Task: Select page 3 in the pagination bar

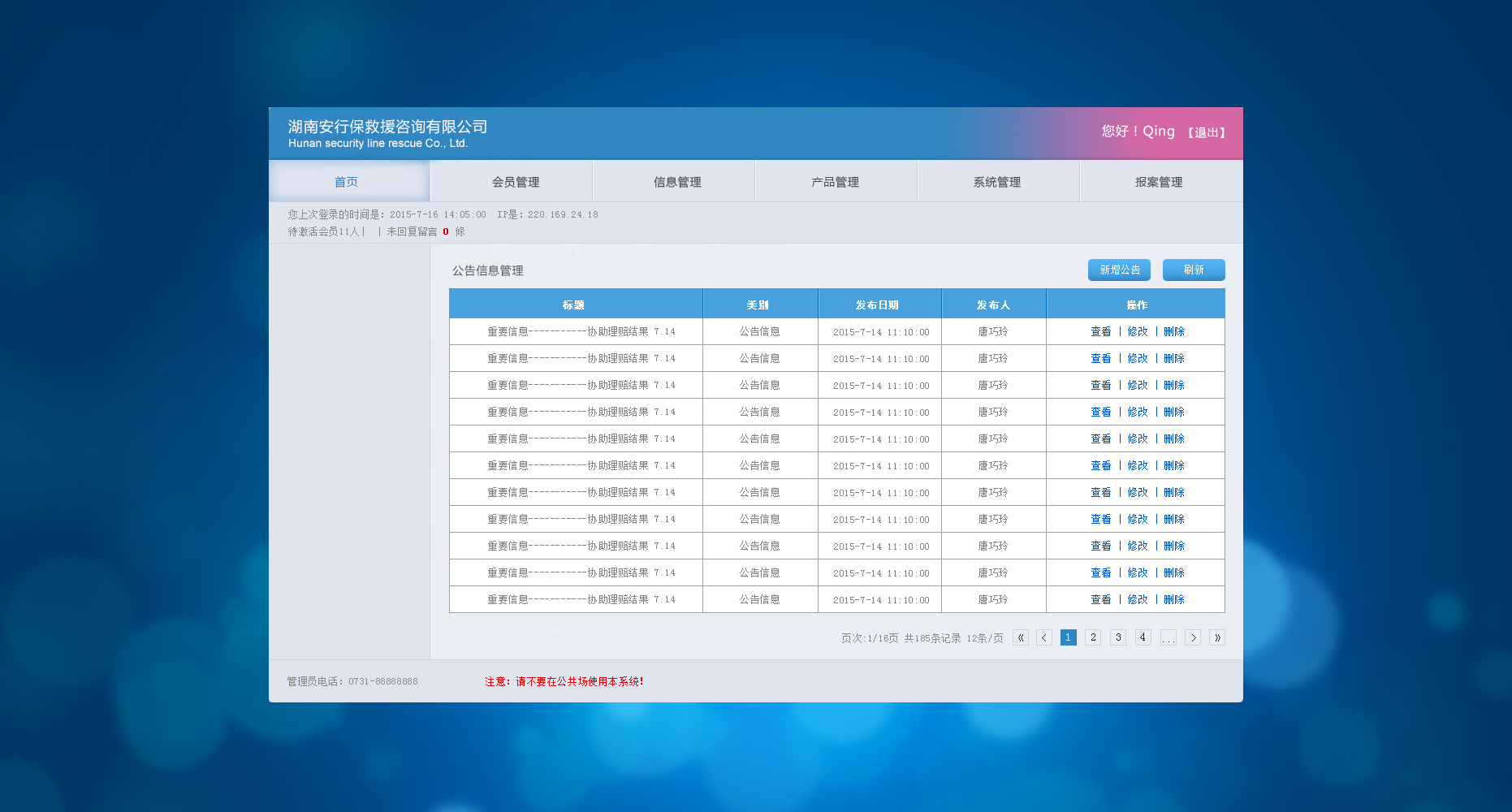Action: (1118, 637)
